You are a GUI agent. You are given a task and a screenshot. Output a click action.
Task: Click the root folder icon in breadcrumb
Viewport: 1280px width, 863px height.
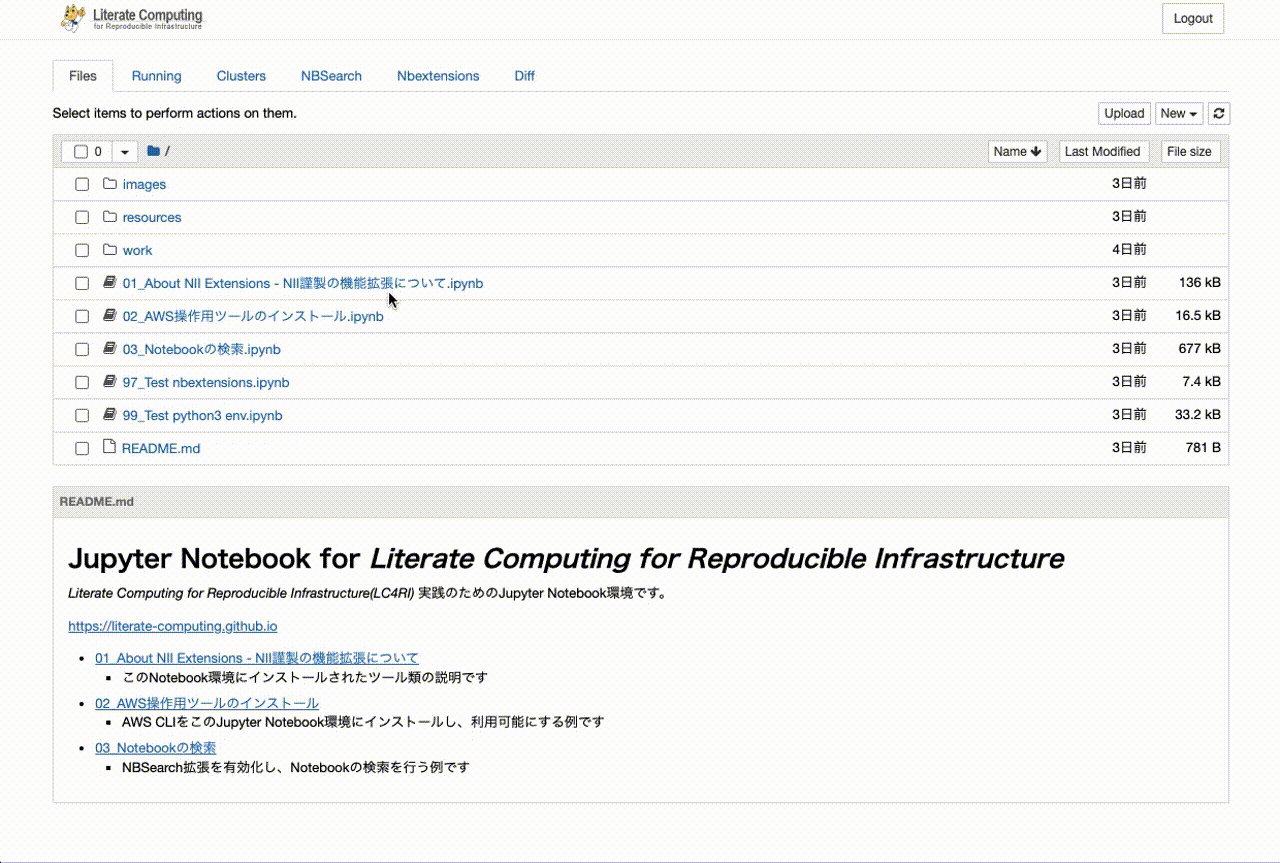tap(153, 151)
